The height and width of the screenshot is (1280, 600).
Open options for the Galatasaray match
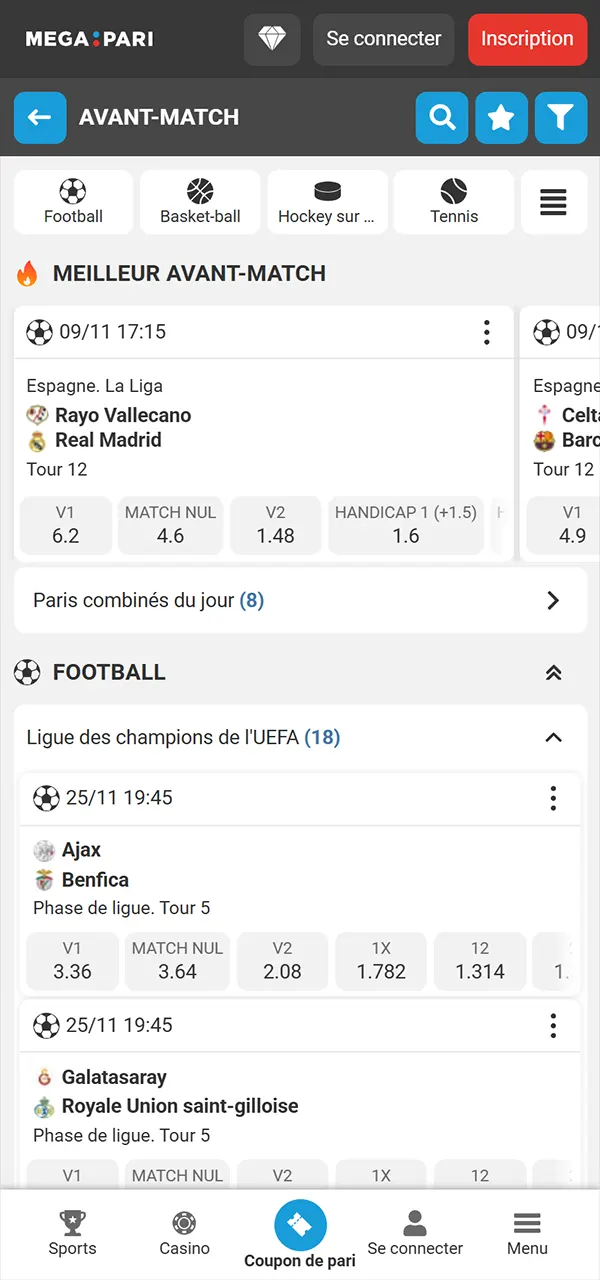pyautogui.click(x=553, y=1025)
